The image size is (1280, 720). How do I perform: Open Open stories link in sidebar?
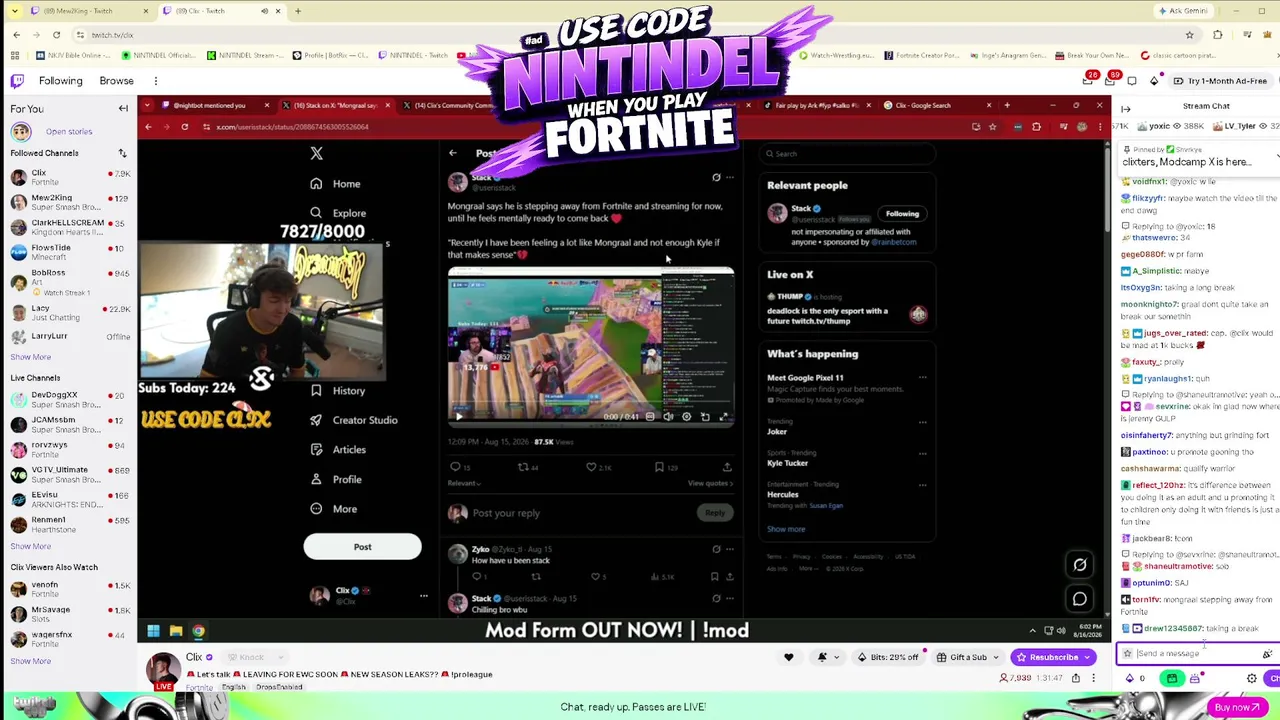[68, 132]
